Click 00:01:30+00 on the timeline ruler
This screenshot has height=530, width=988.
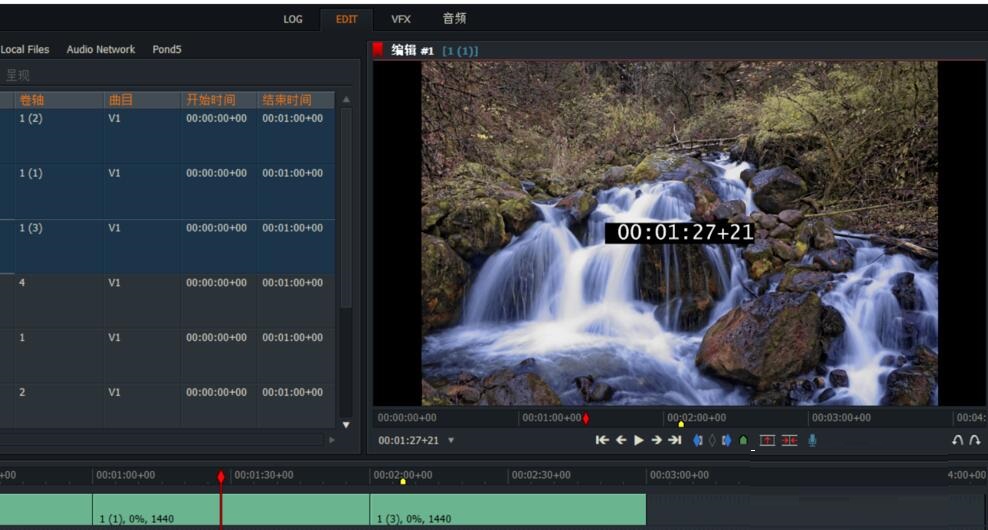click(x=264, y=475)
